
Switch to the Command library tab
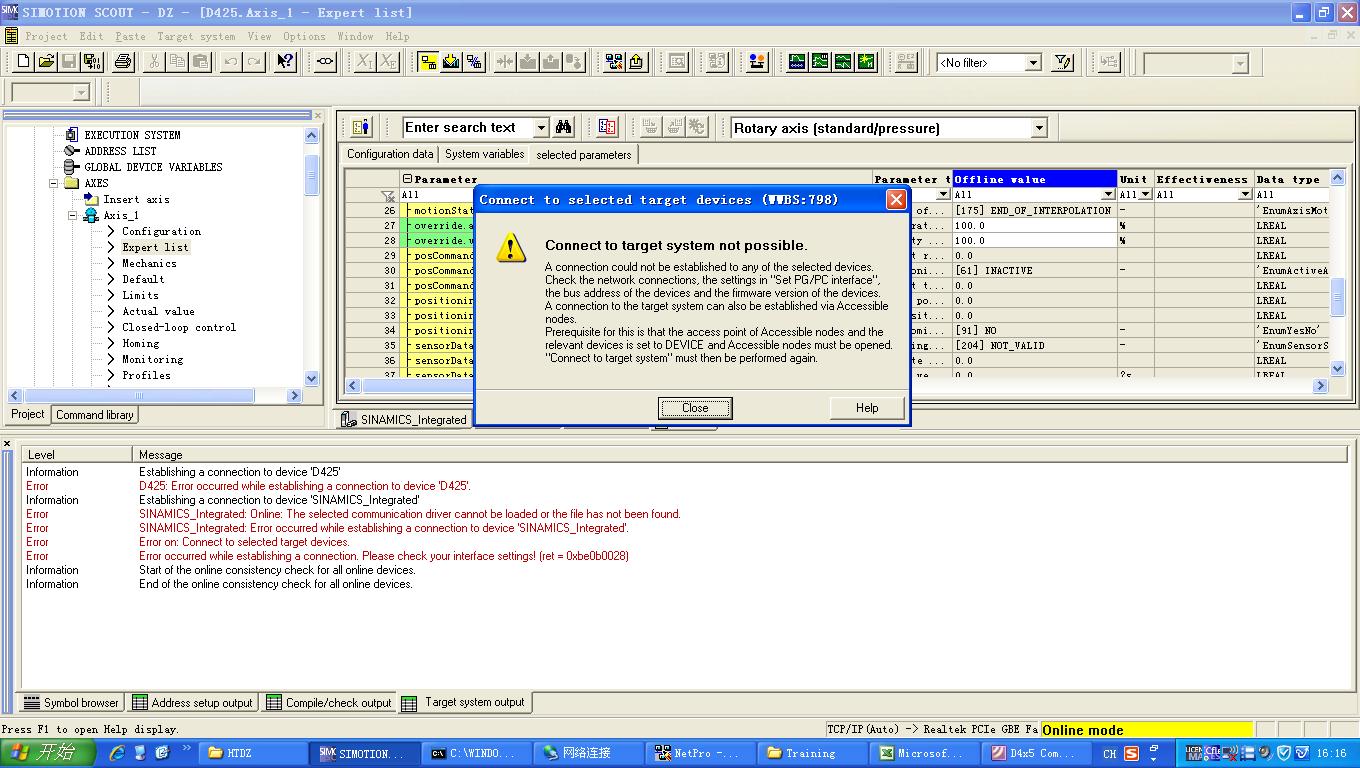click(x=95, y=415)
